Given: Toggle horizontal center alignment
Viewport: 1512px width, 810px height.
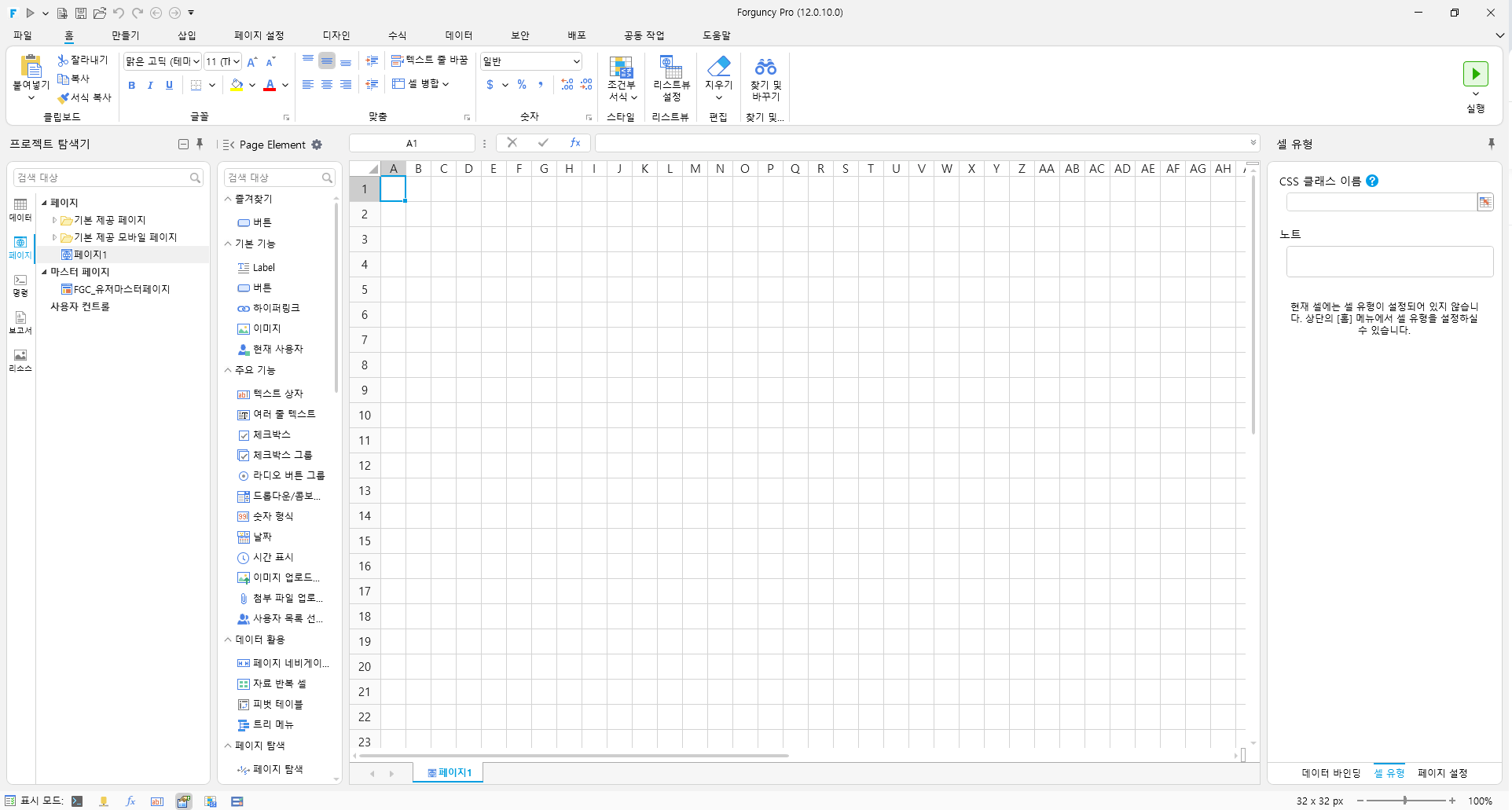Looking at the screenshot, I should [327, 85].
